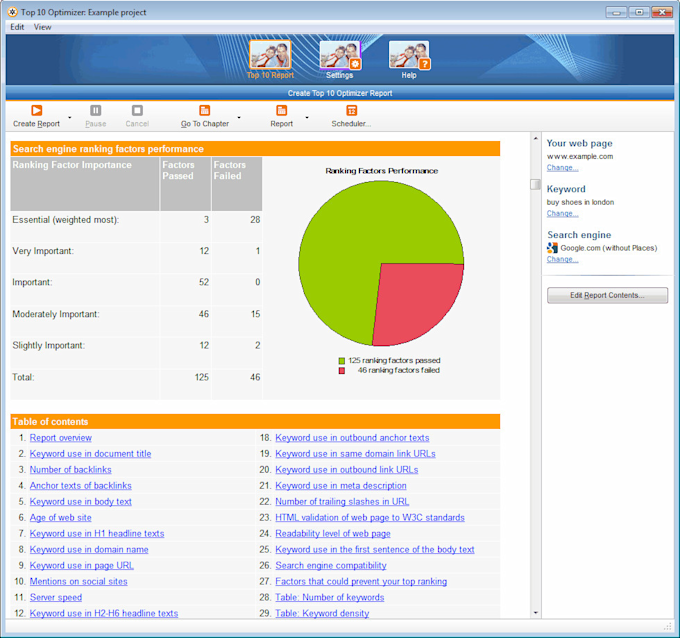Minimize the Top 10 Optimizer window
Image resolution: width=680 pixels, height=638 pixels.
point(616,12)
